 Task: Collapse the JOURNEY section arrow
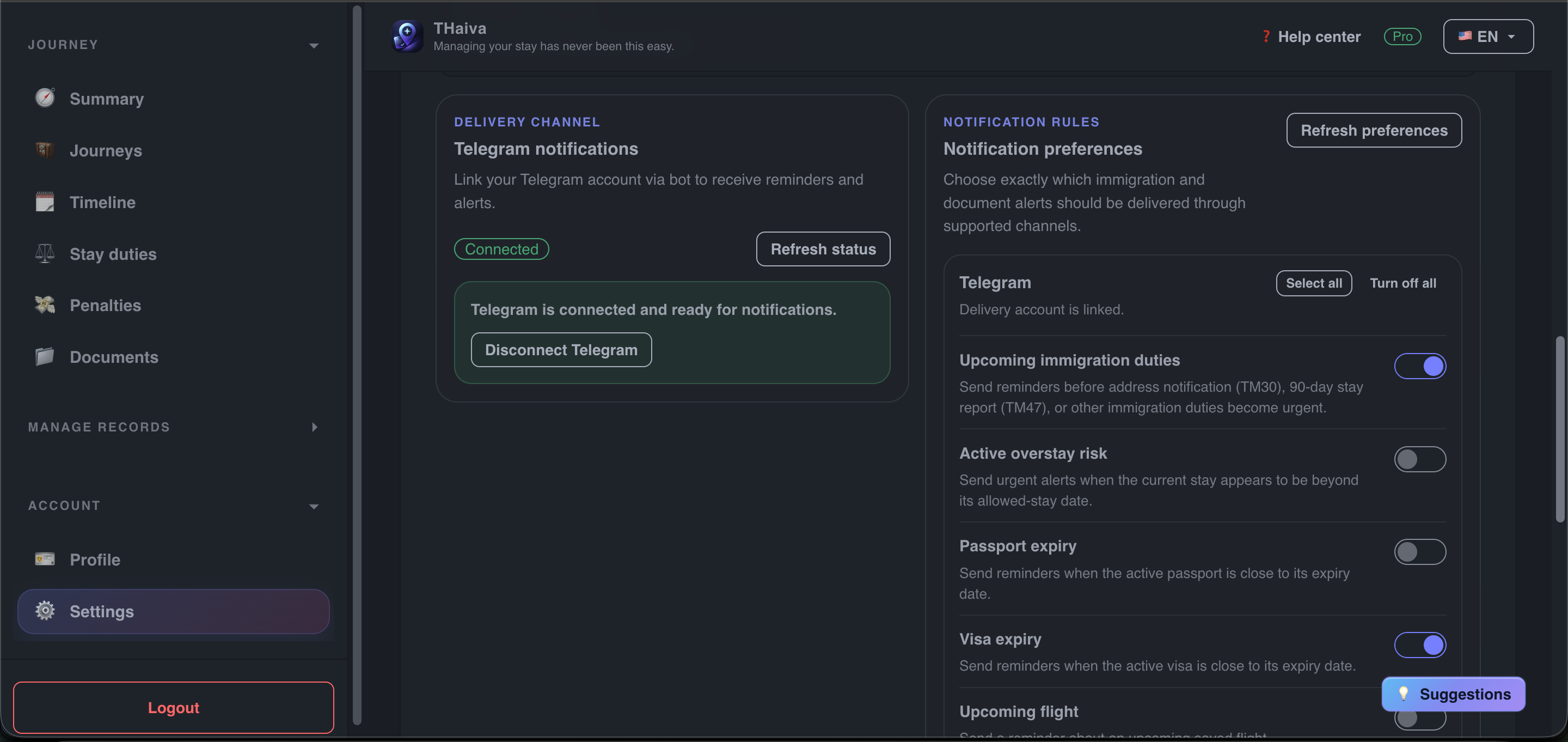pyautogui.click(x=314, y=45)
